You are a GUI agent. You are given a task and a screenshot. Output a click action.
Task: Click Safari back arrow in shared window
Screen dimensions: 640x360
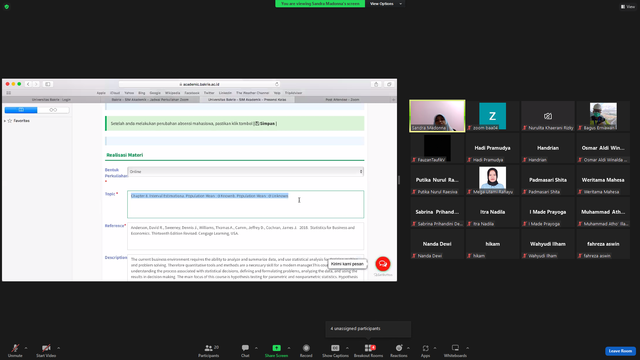click(28, 84)
